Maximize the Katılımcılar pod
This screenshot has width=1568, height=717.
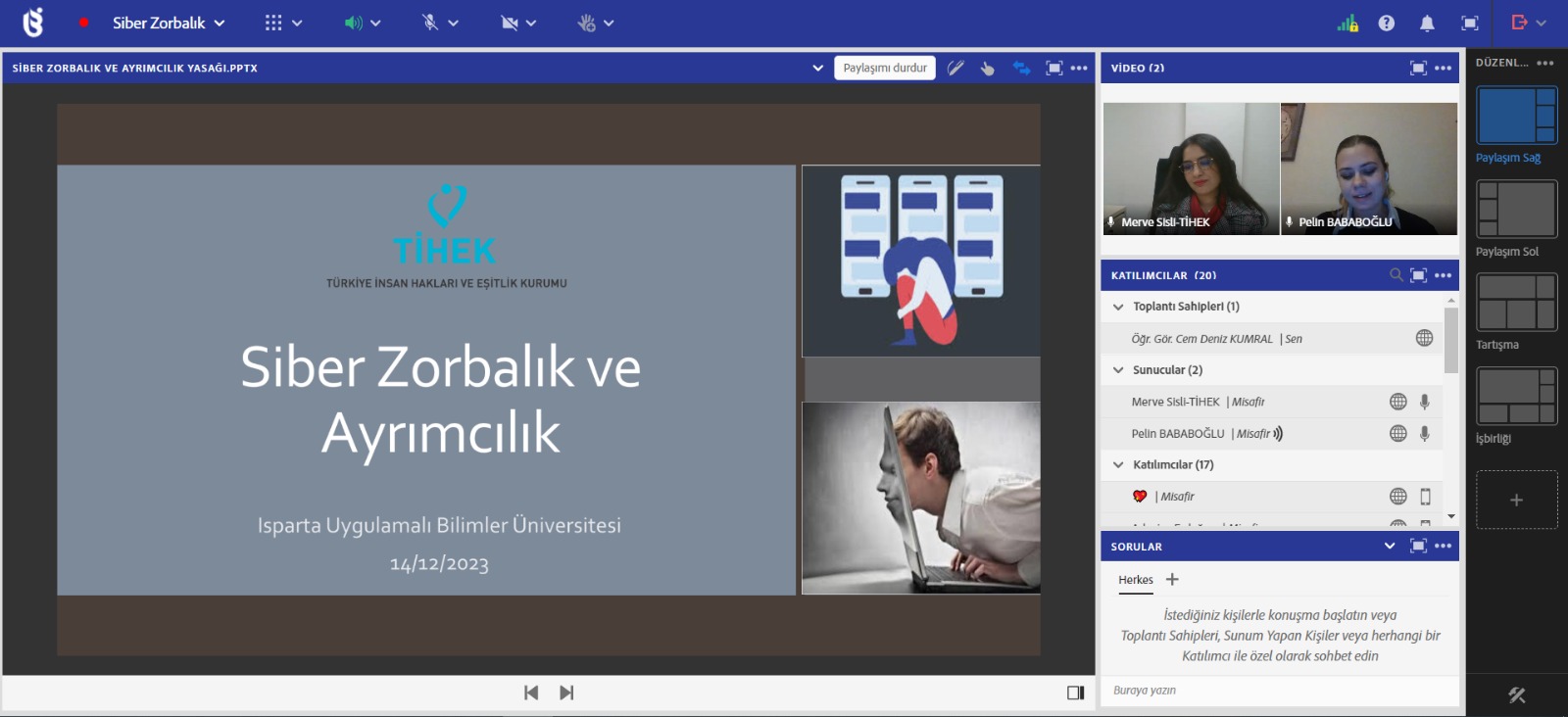(1418, 275)
